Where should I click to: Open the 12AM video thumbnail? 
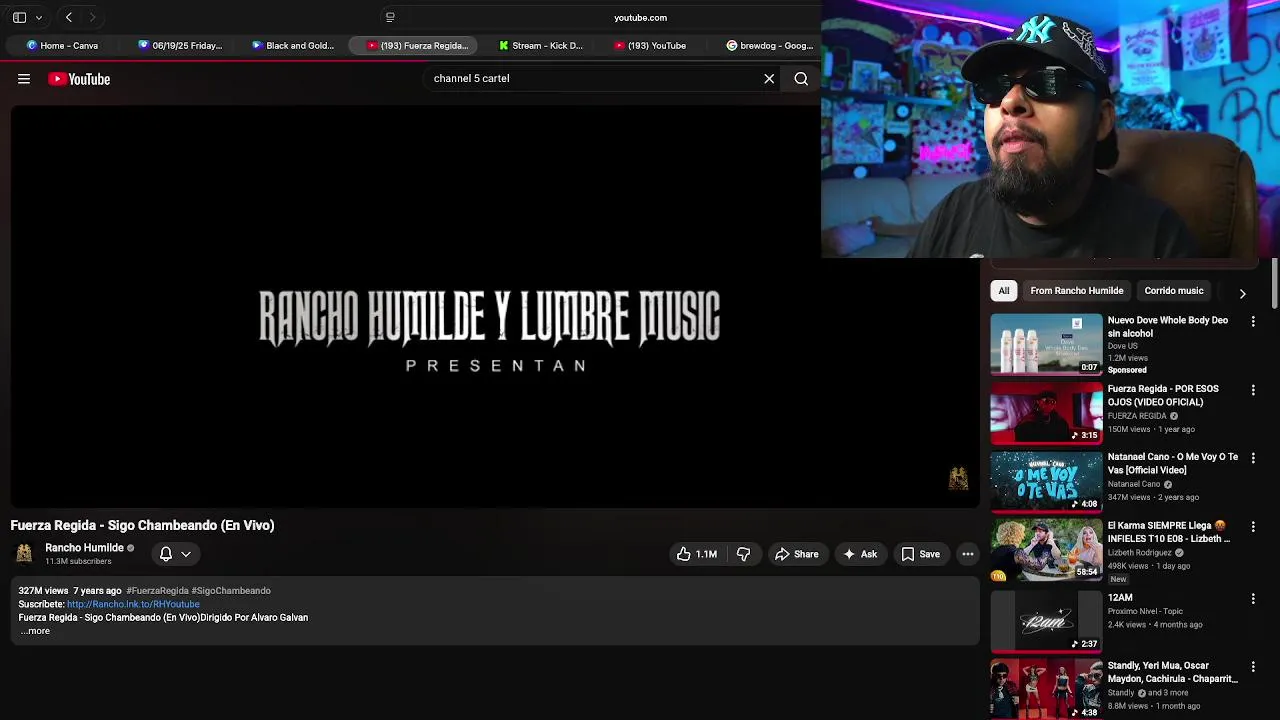(x=1046, y=621)
